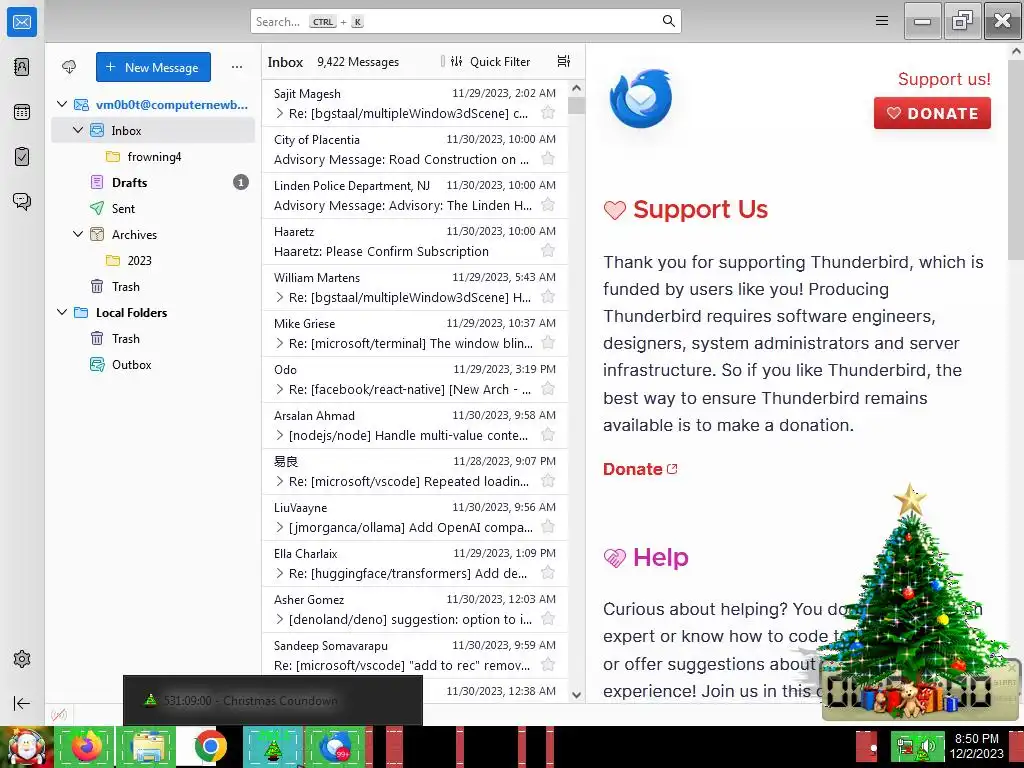Viewport: 1024px width, 768px height.
Task: Click the Support us! link
Action: pos(944,79)
